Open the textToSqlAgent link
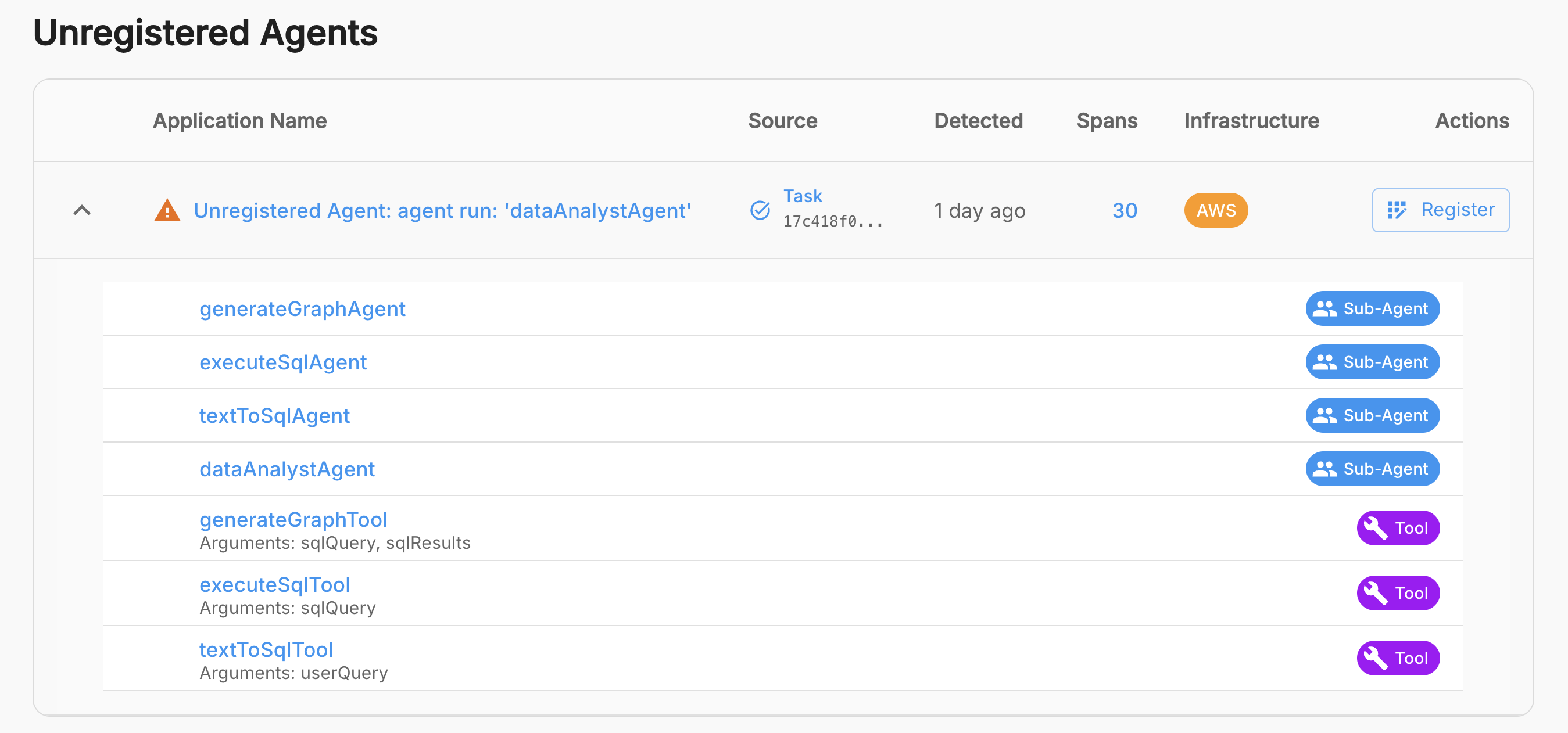Image resolution: width=1568 pixels, height=733 pixels. (274, 415)
